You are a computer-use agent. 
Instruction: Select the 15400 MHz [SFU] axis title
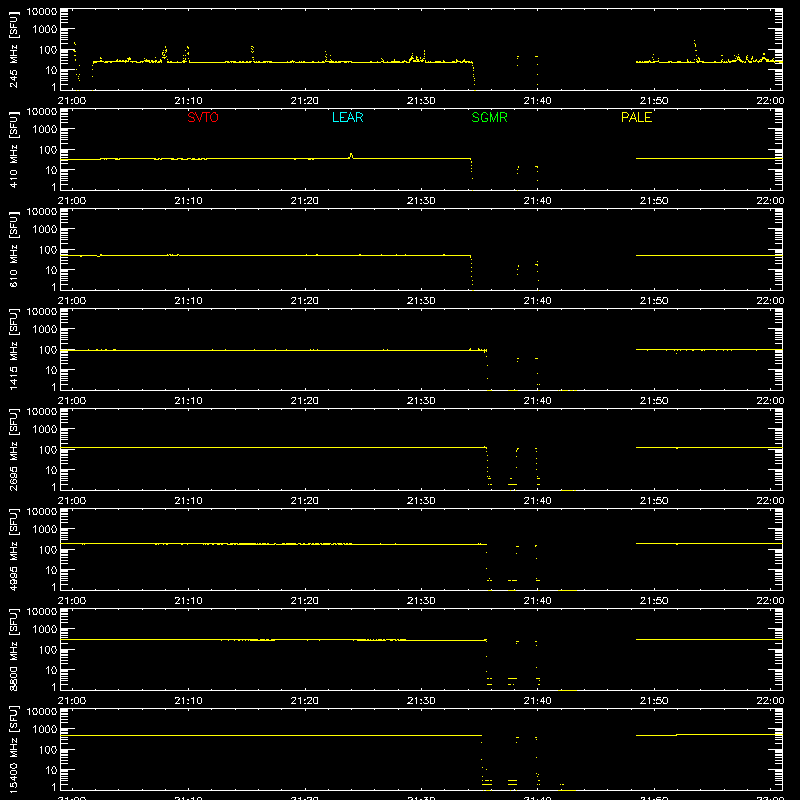pos(13,750)
